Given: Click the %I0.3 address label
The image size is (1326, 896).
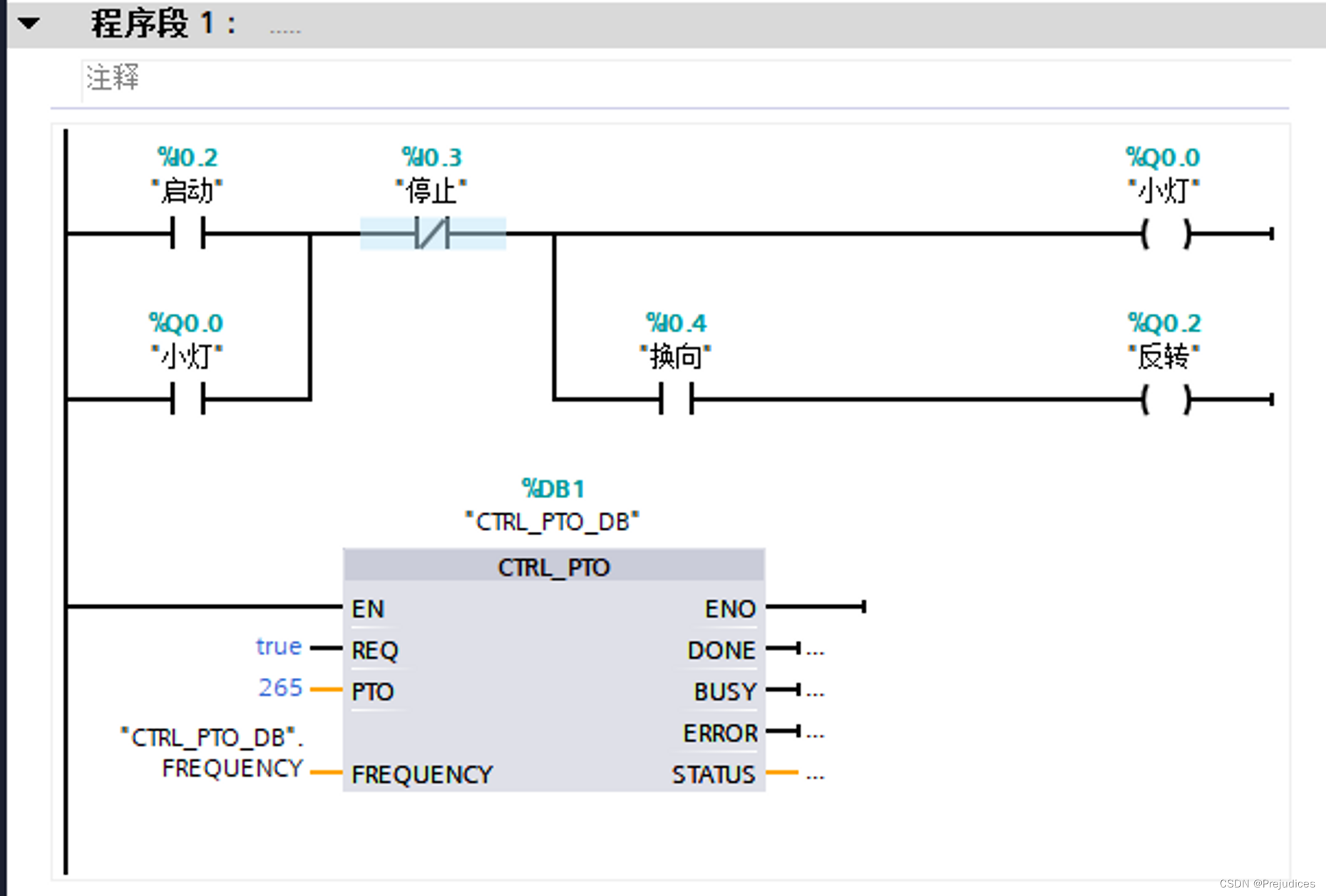Looking at the screenshot, I should pos(432,157).
